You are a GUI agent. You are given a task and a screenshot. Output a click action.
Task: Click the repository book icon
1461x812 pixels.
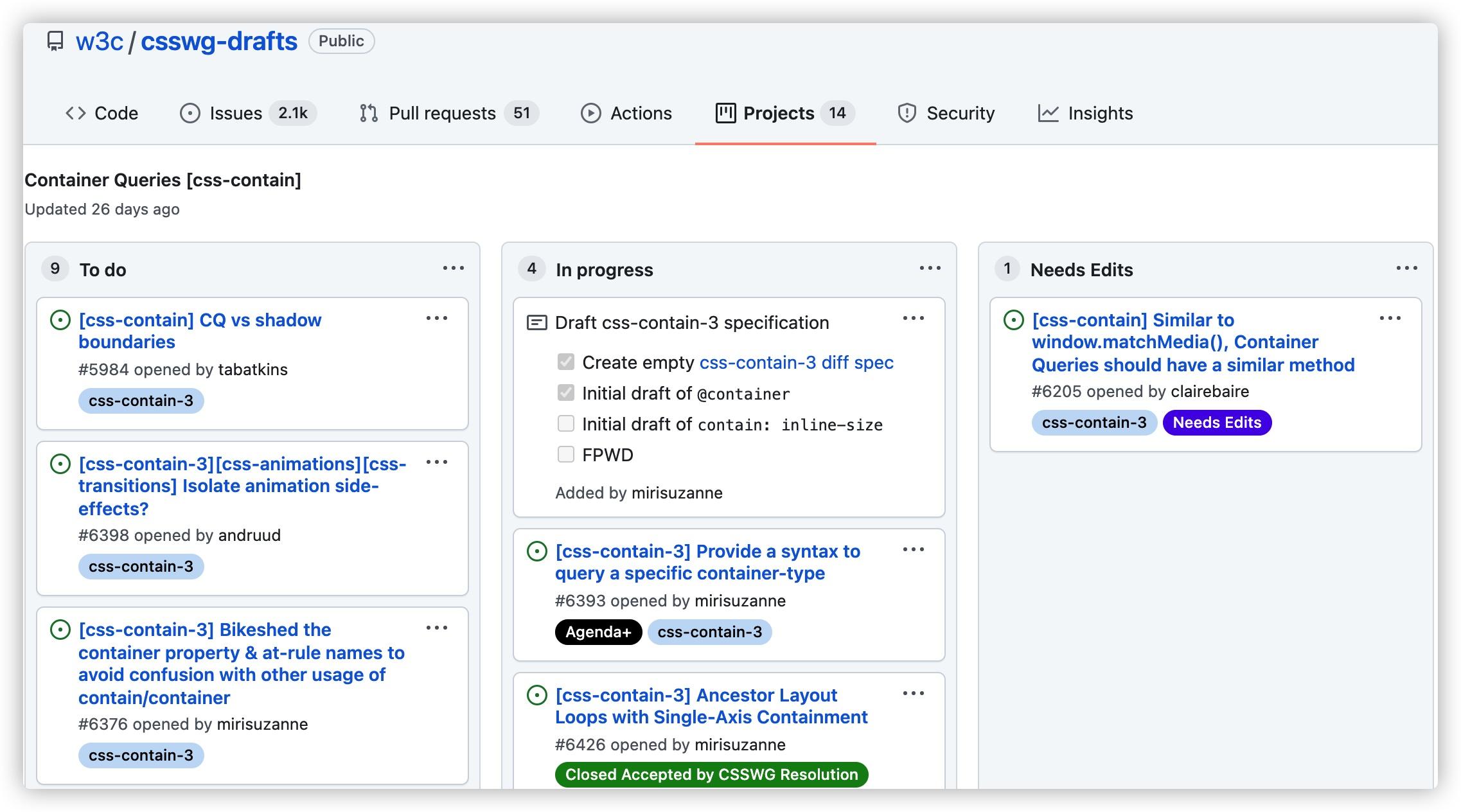click(x=56, y=41)
